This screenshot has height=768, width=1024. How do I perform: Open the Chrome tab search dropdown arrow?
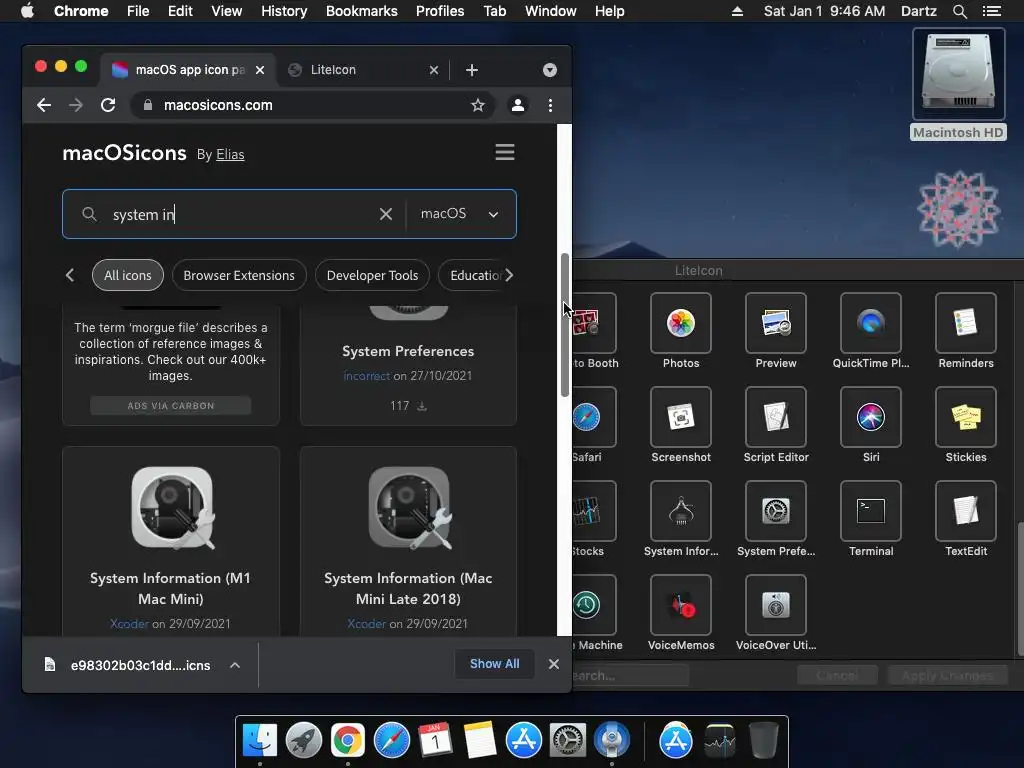[x=549, y=70]
